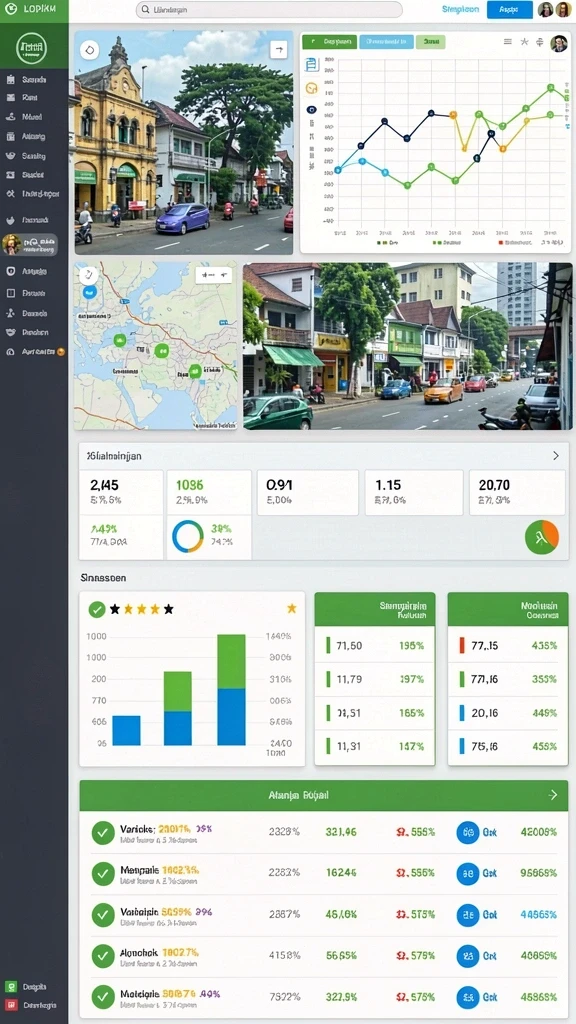Screen dimensions: 576x1024
Task: Click the search input field at top
Action: click(269, 10)
